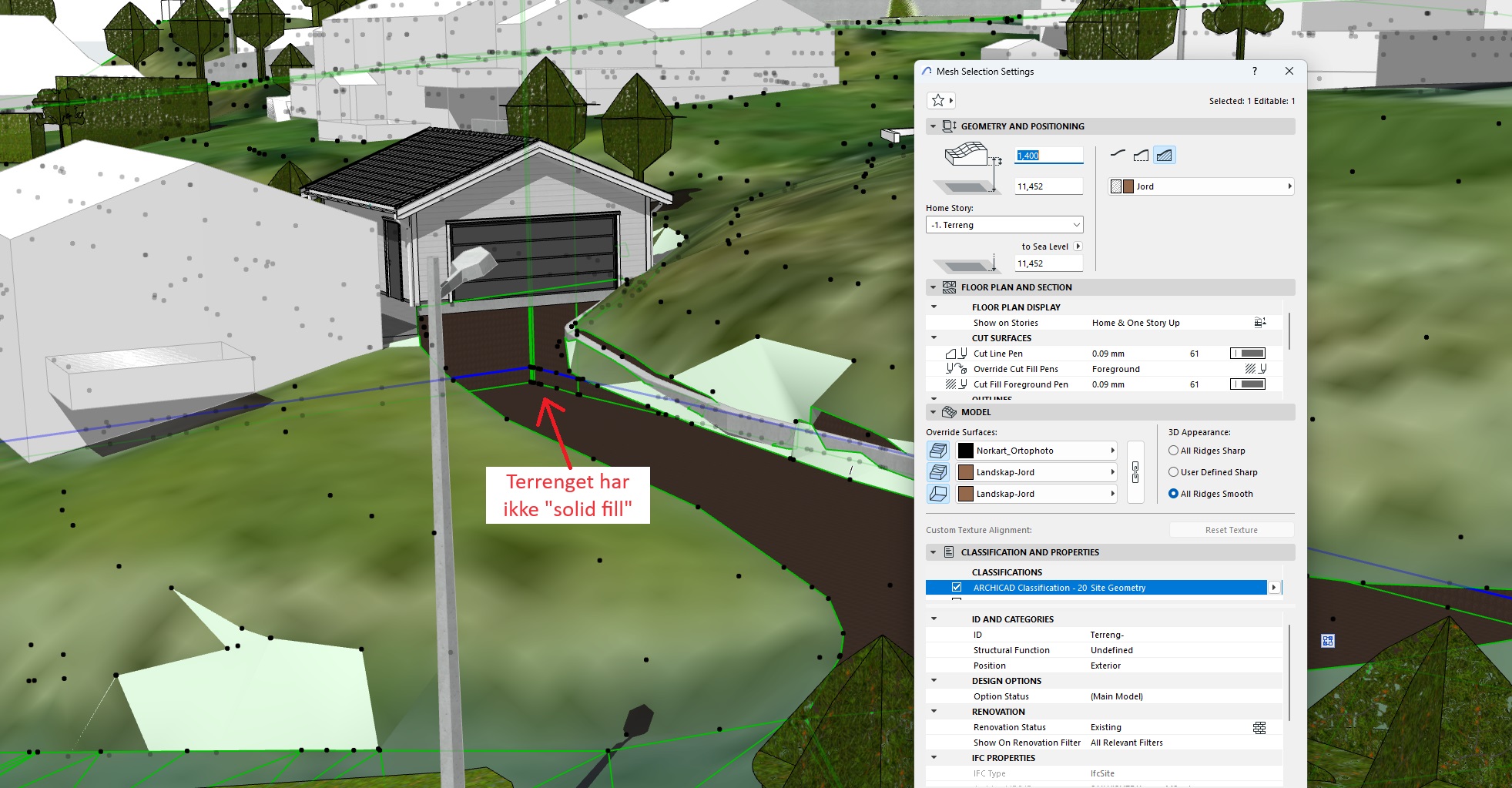Choose the mesh with skirt structure icon
Screen dimensions: 1512x788
click(x=1141, y=155)
